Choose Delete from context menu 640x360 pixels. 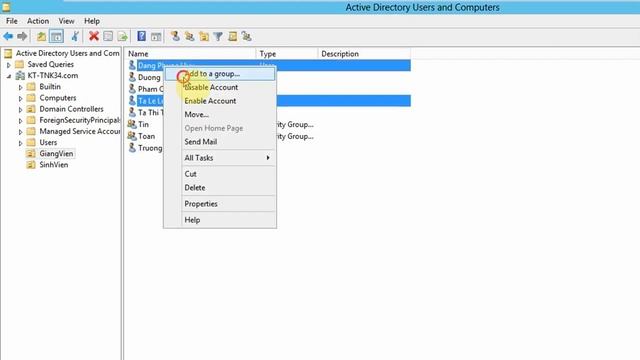[220, 188]
